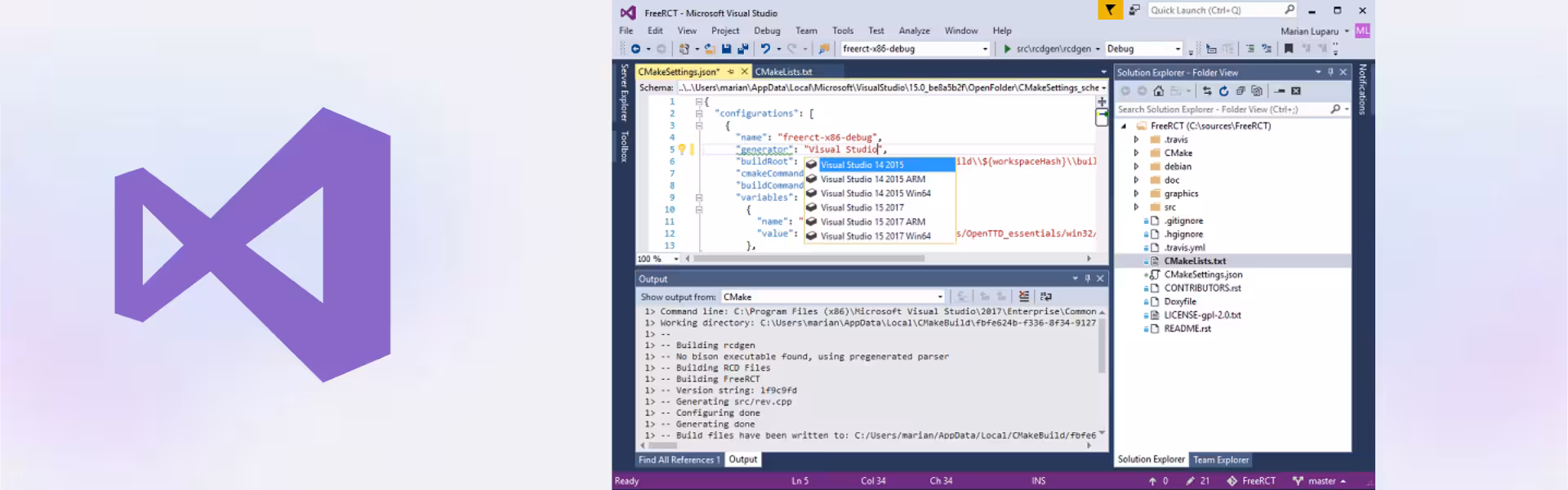This screenshot has width=1568, height=490.
Task: Expand the .travis folder
Action: point(1136,140)
